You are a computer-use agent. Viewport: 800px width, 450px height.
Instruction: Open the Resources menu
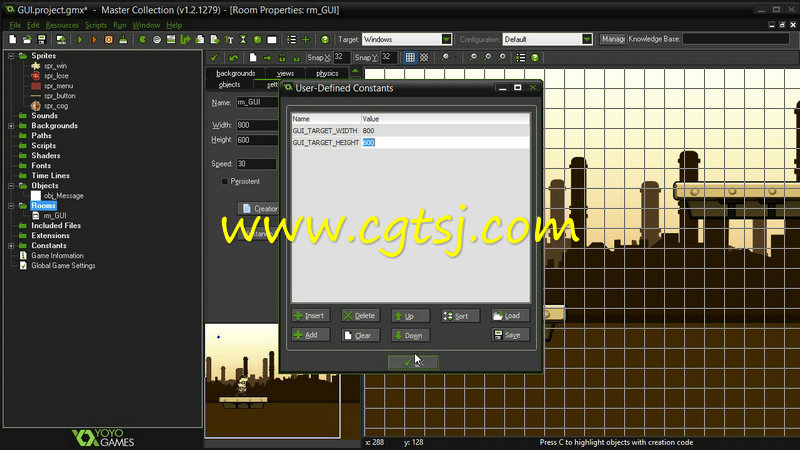(x=62, y=25)
